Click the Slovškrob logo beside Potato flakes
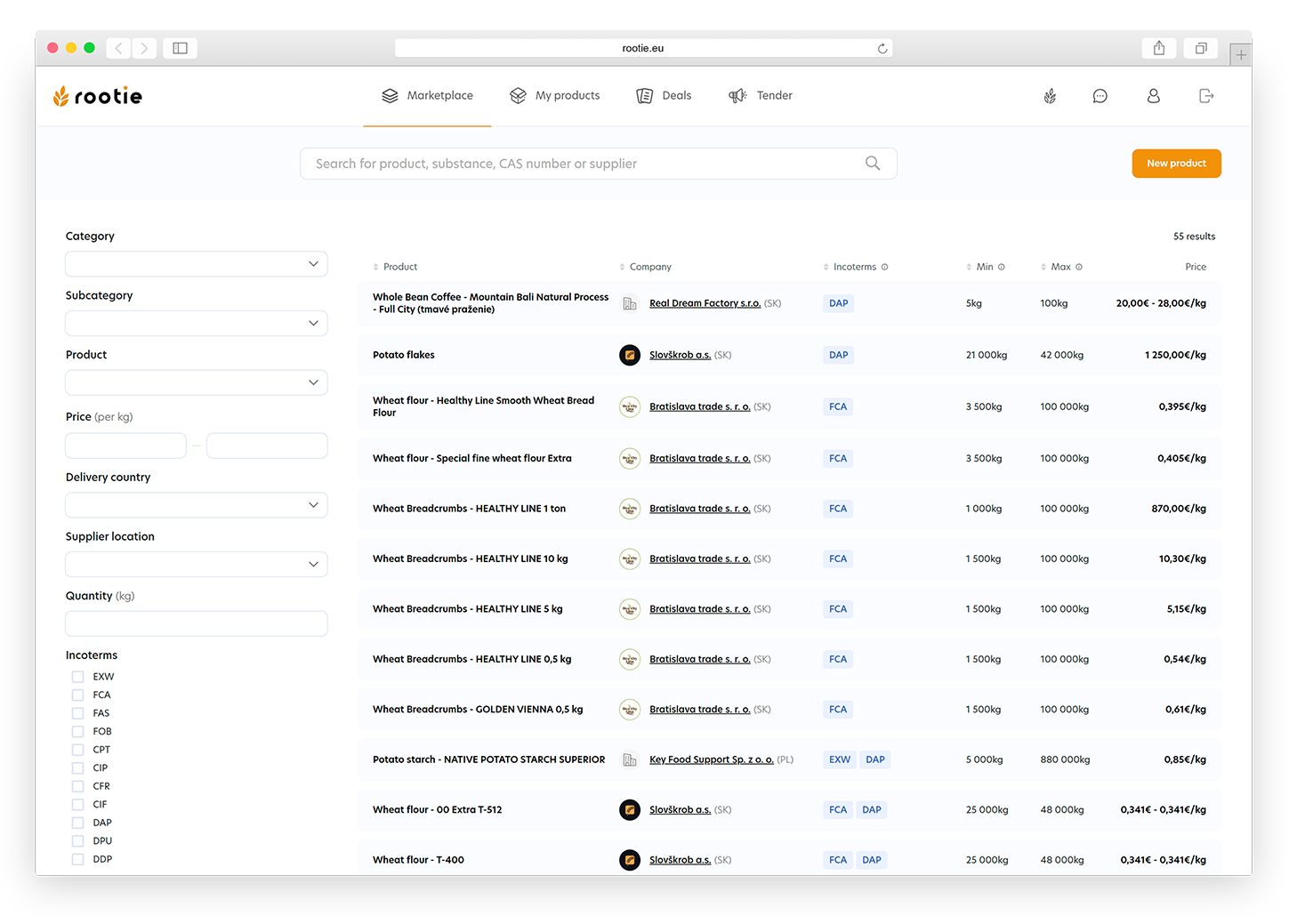This screenshot has width=1289, height=924. 630,355
